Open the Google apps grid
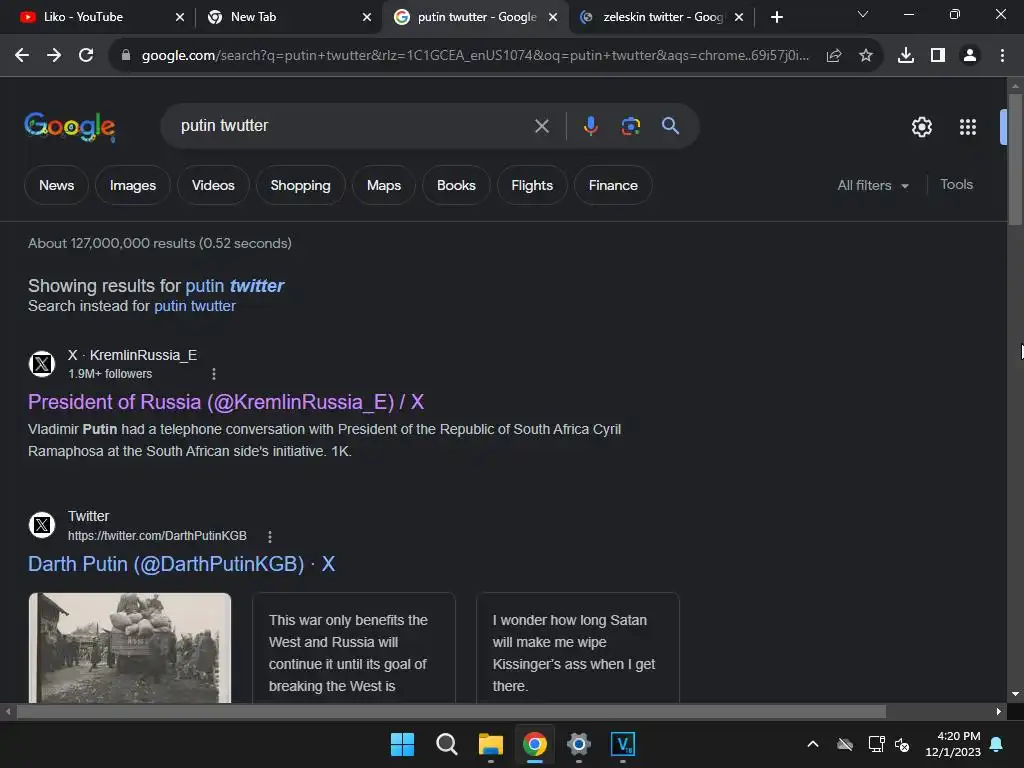Image resolution: width=1024 pixels, height=768 pixels. point(968,127)
